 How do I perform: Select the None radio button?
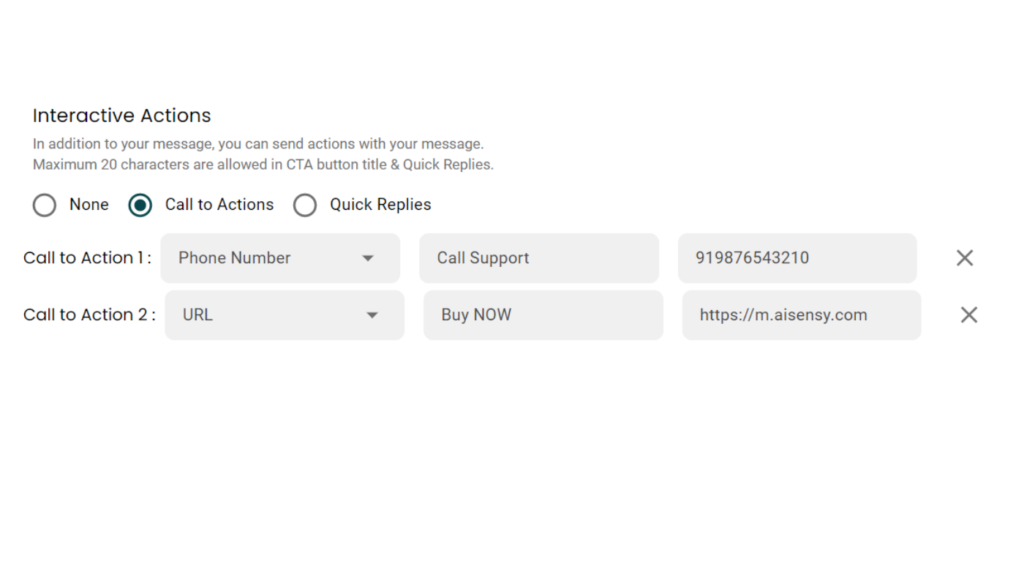point(44,205)
